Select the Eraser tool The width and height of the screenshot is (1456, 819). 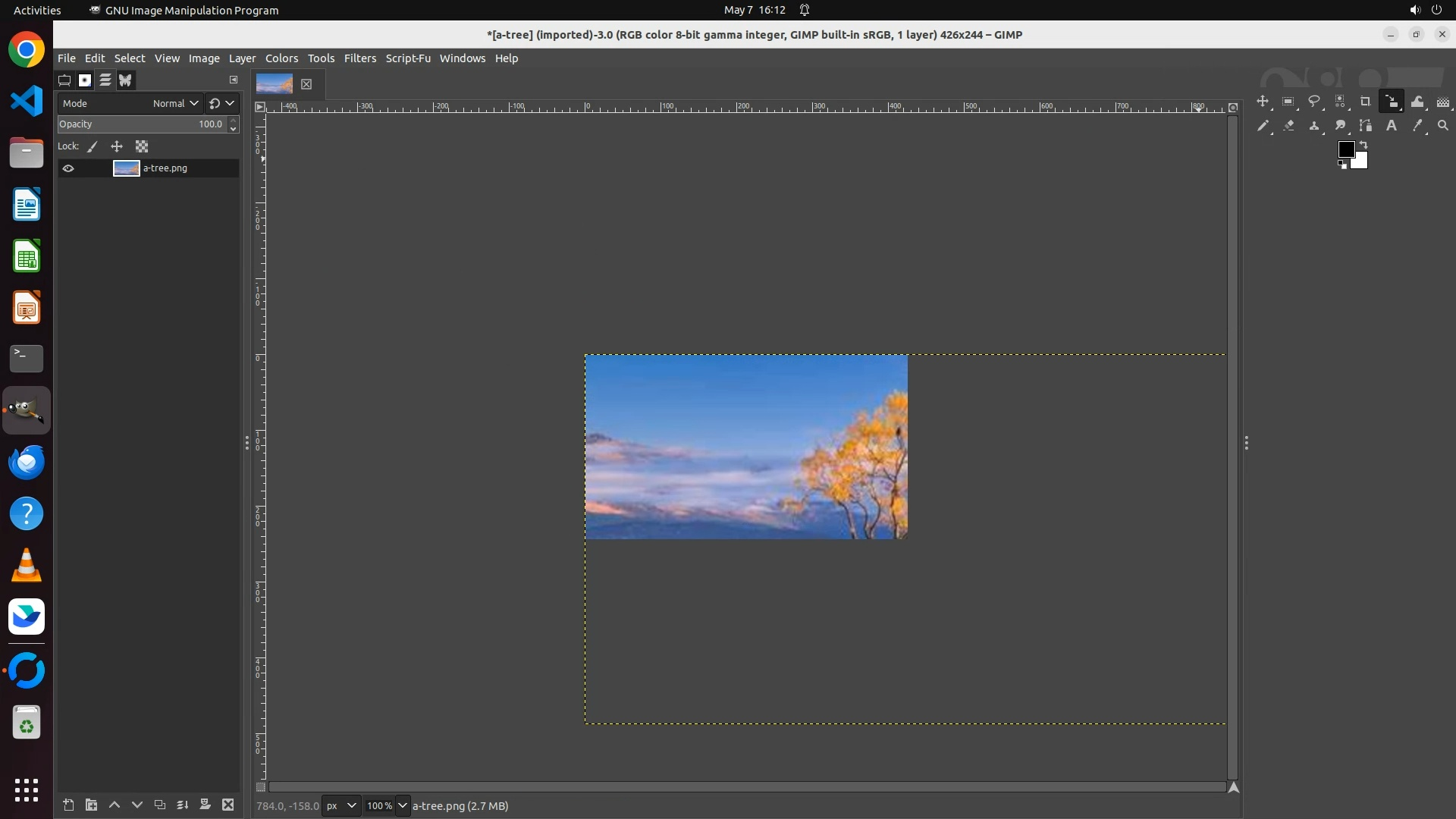pos(1288,126)
